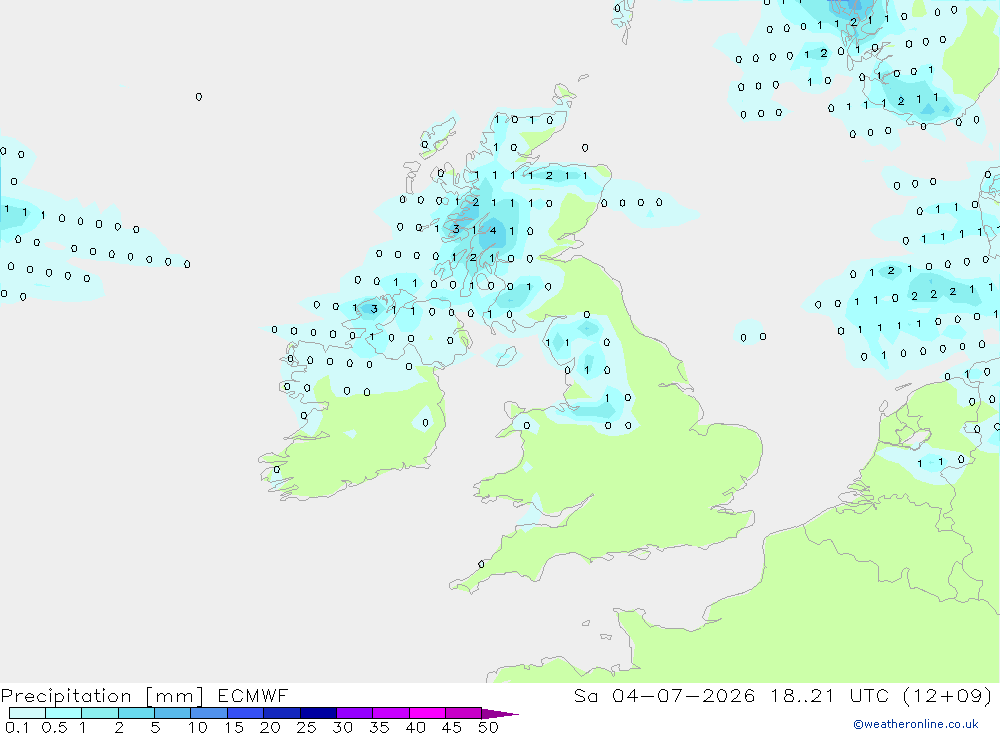1000x733 pixels.
Task: Click the '0' value on Ireland's southwest tip
Action: [276, 470]
